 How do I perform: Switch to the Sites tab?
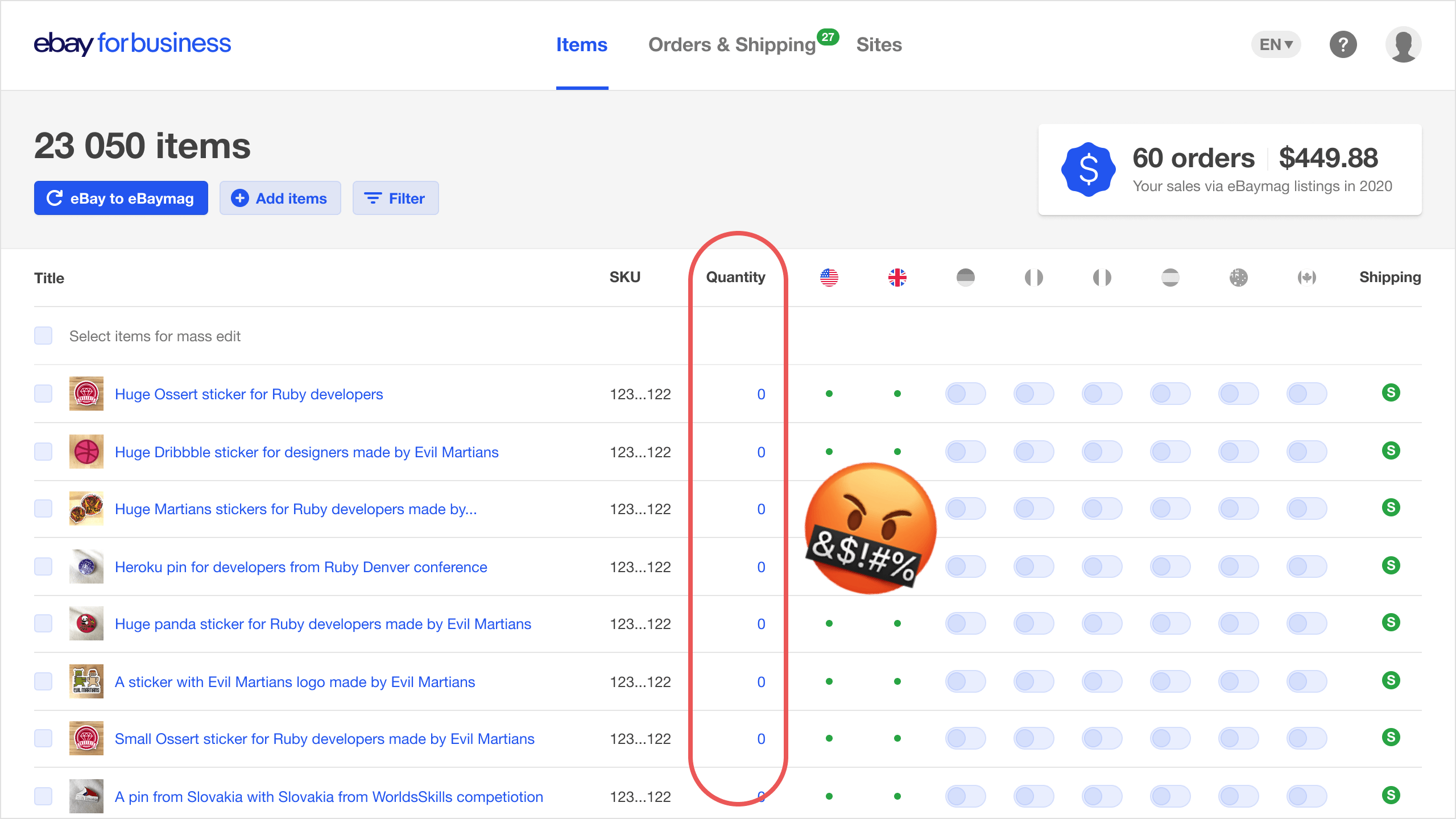pos(878,44)
